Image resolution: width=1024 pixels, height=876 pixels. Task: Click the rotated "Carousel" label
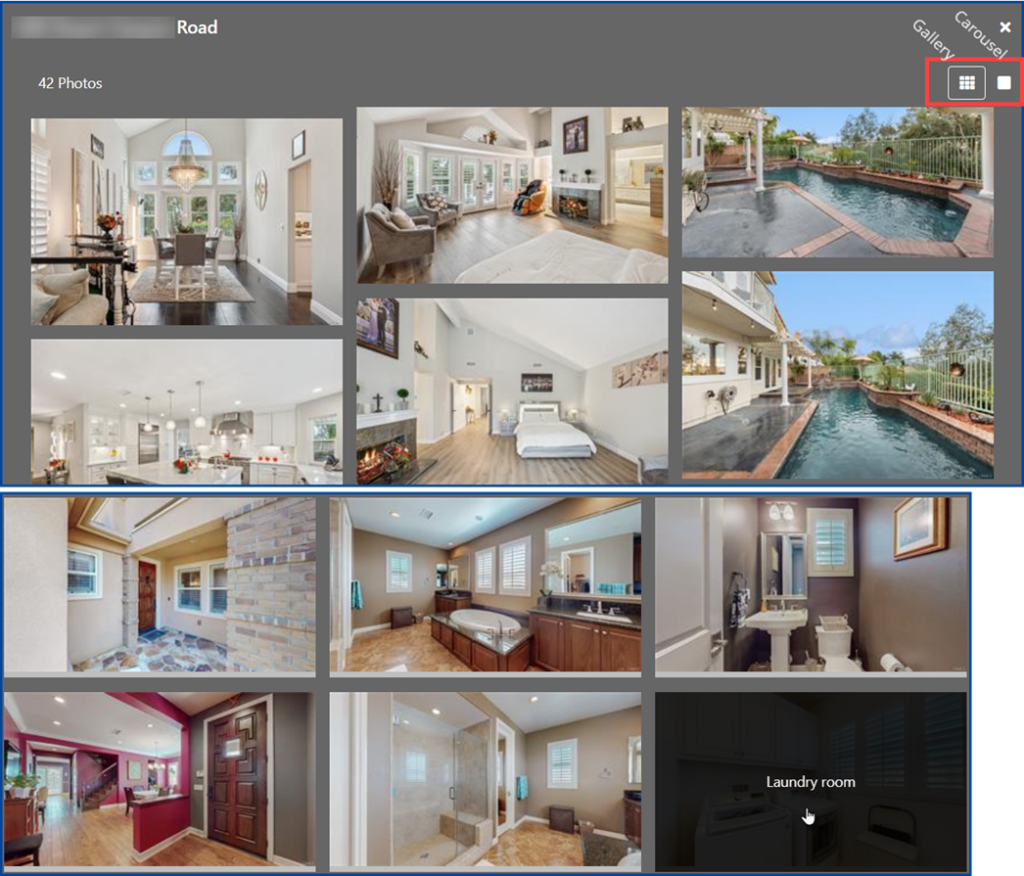pos(980,35)
